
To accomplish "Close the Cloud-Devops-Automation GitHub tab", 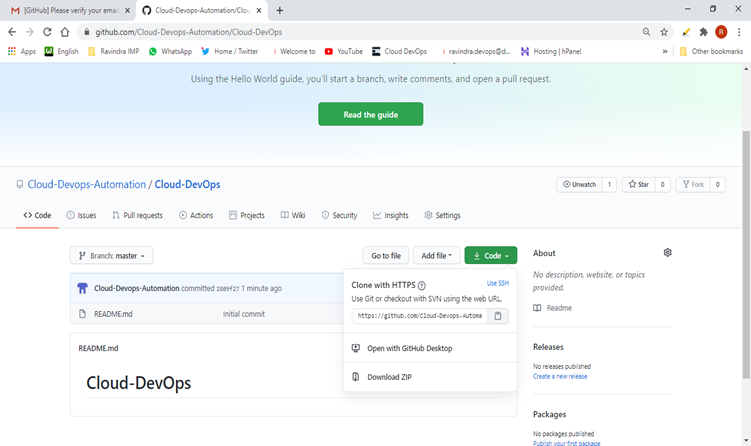I will (x=259, y=10).
